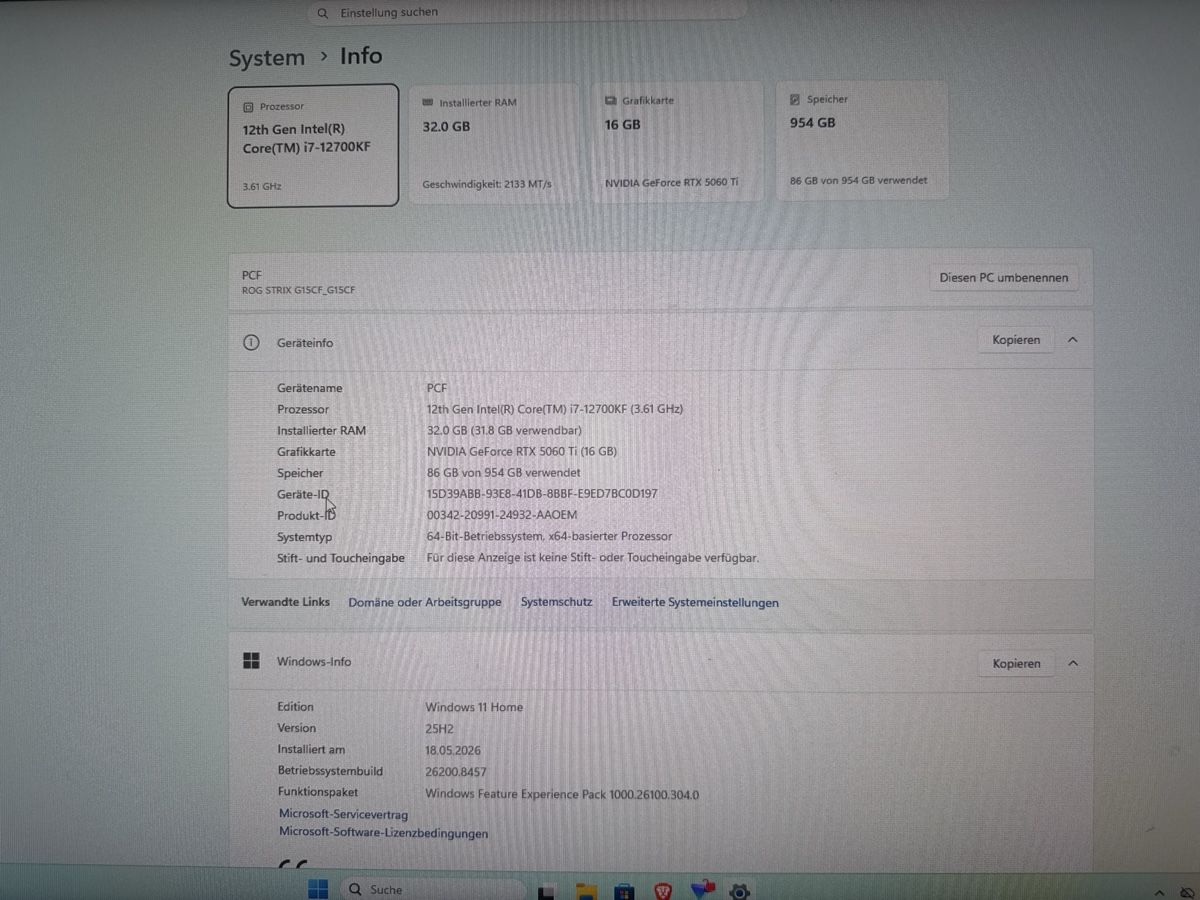The width and height of the screenshot is (1200, 900).
Task: Launch Microsoft Store from the taskbar
Action: coord(624,891)
